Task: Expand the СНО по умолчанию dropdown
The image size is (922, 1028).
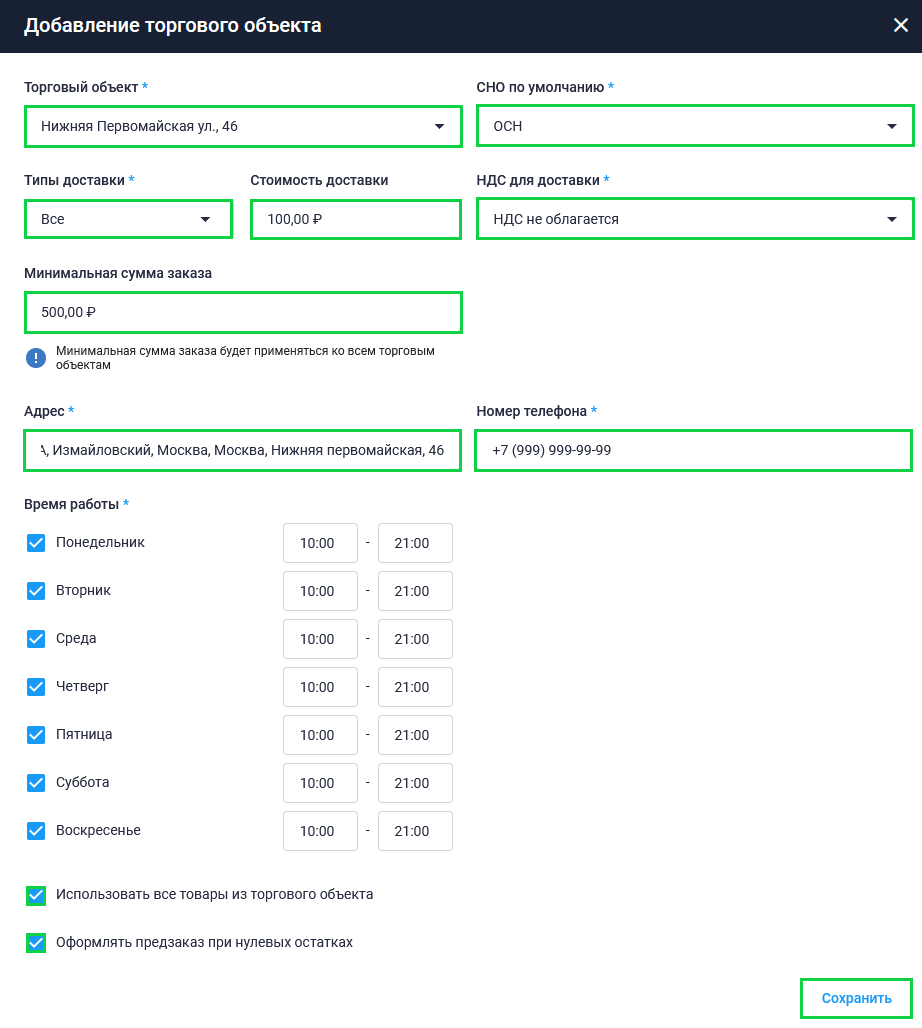Action: tap(694, 127)
